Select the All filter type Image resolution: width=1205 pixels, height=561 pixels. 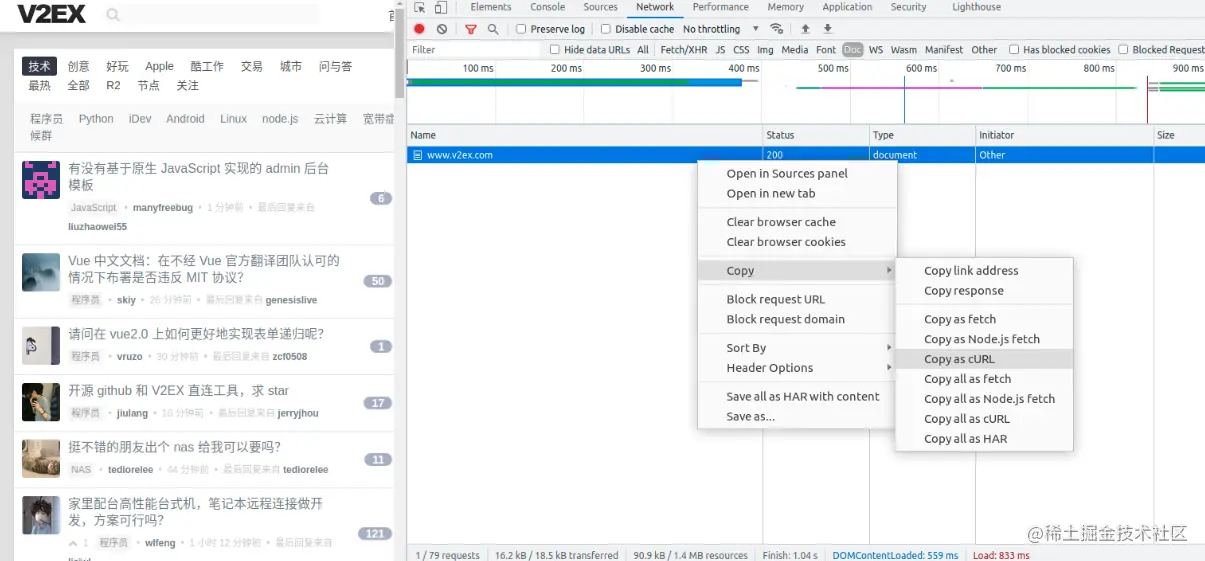pos(642,49)
